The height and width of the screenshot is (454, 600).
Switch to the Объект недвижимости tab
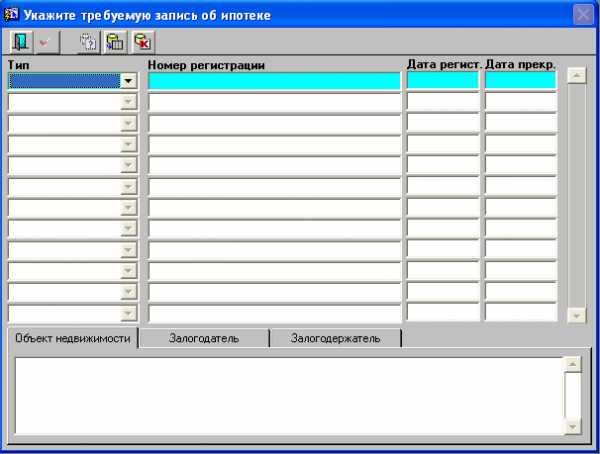72,338
